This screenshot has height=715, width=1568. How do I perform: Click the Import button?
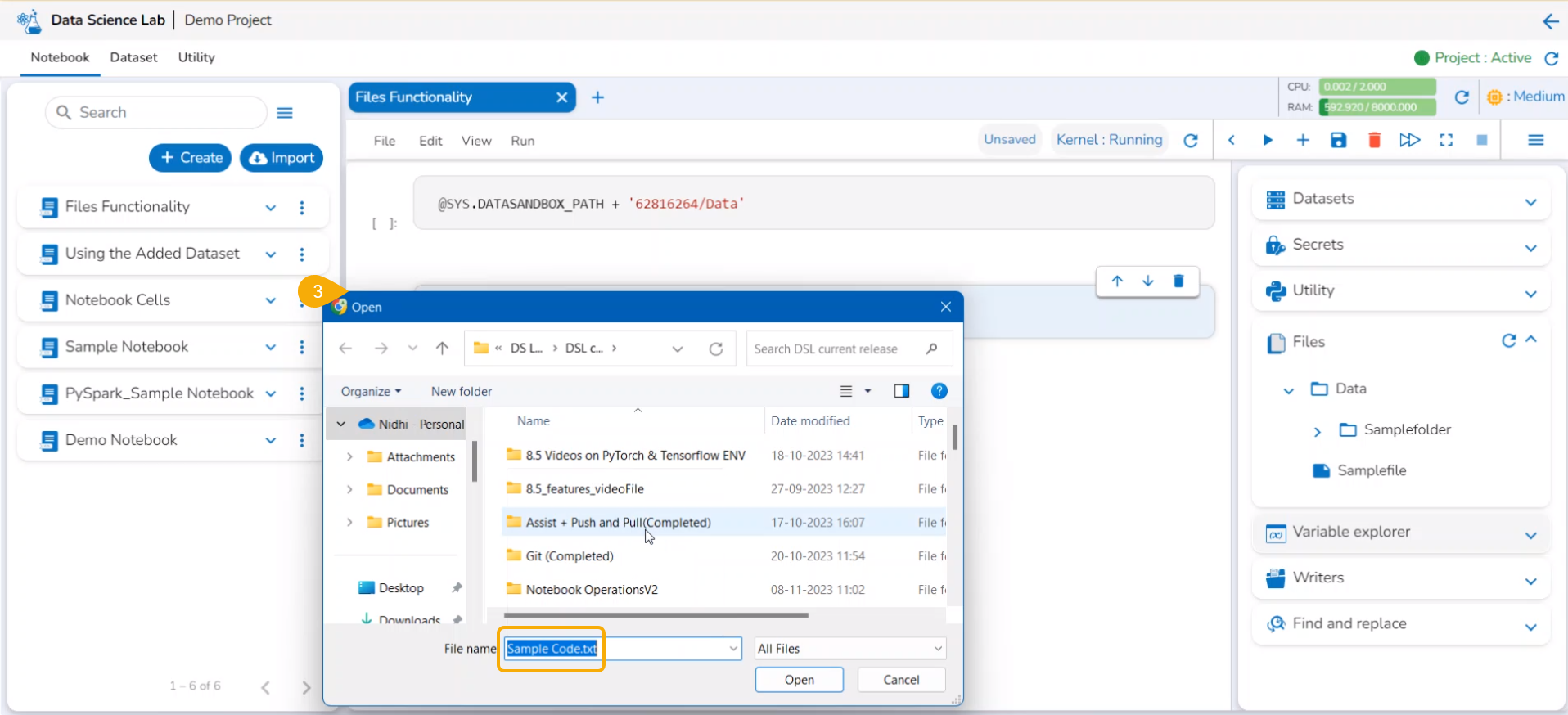click(x=282, y=158)
